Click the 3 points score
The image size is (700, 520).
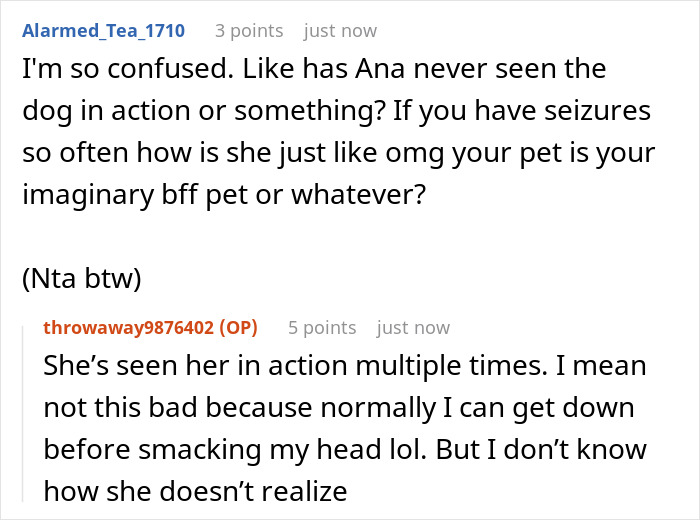tap(249, 31)
